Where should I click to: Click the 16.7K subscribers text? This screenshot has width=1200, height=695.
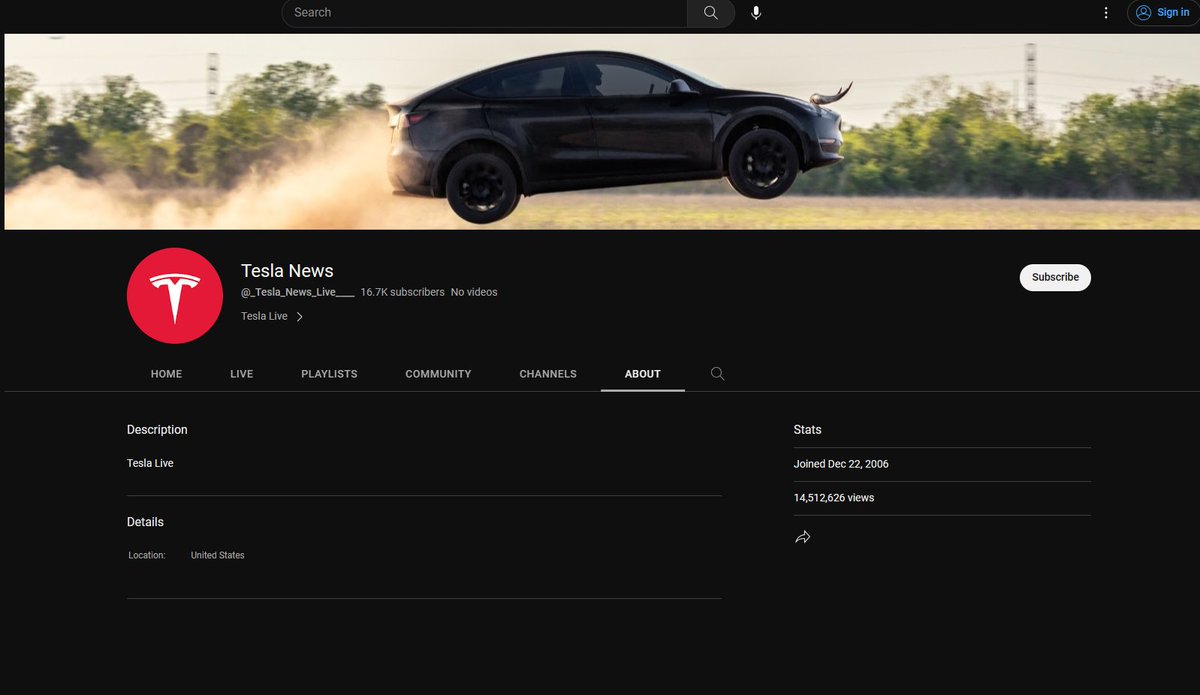pyautogui.click(x=402, y=292)
